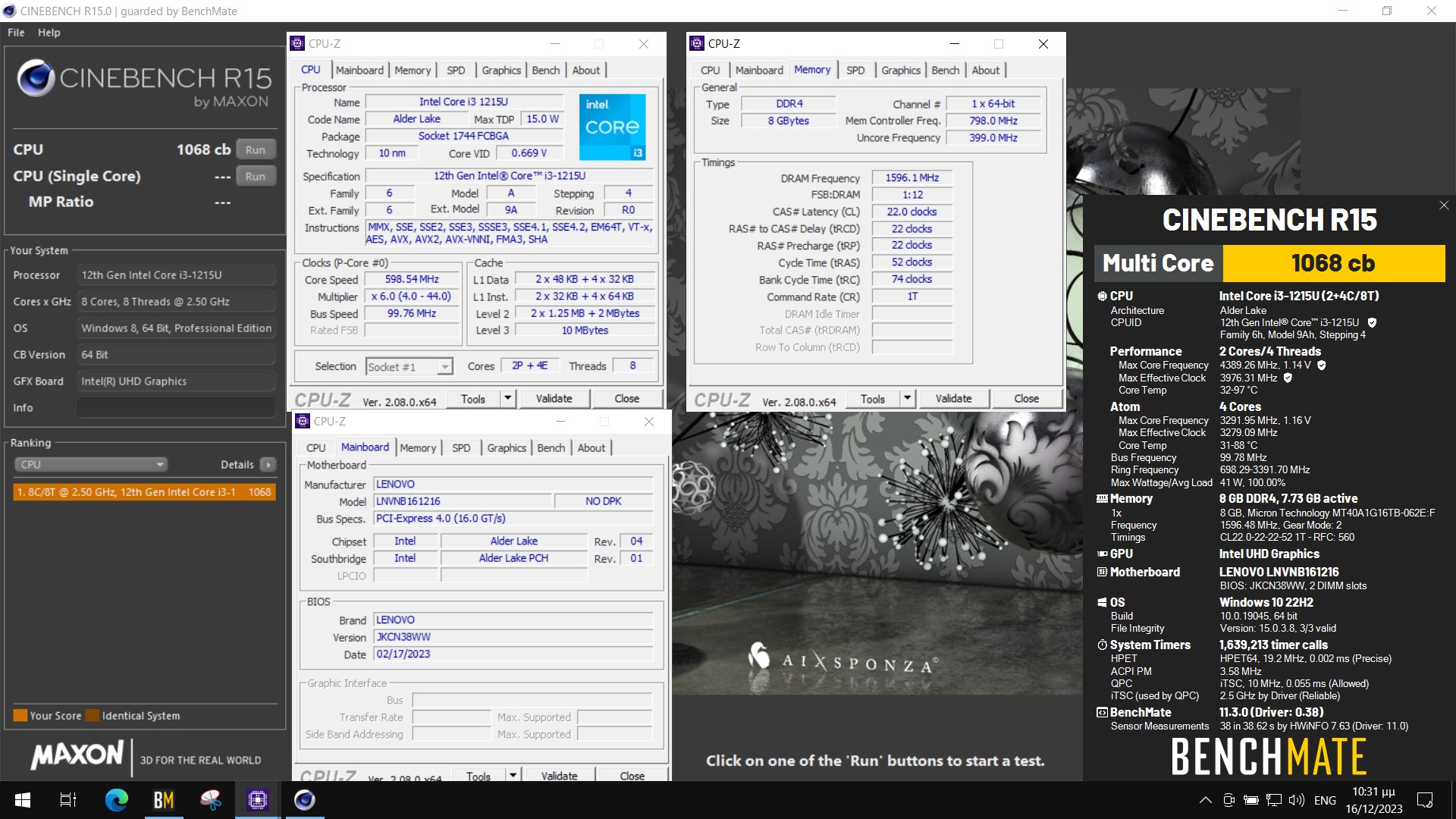Click the yellow 1068 cb score banner
Screen dimensions: 1456x819
click(x=1334, y=263)
